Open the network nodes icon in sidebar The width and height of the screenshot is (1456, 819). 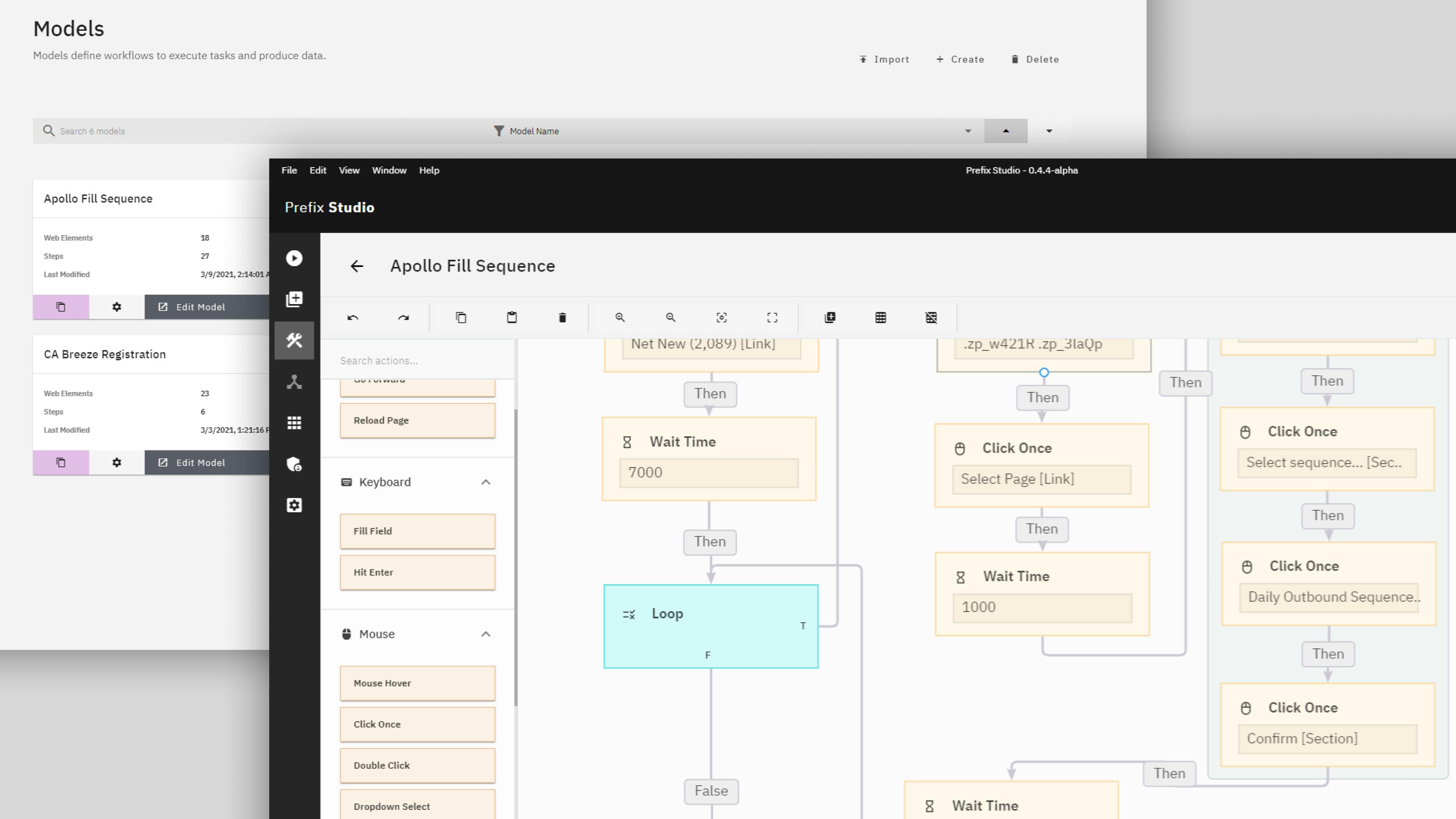[294, 381]
